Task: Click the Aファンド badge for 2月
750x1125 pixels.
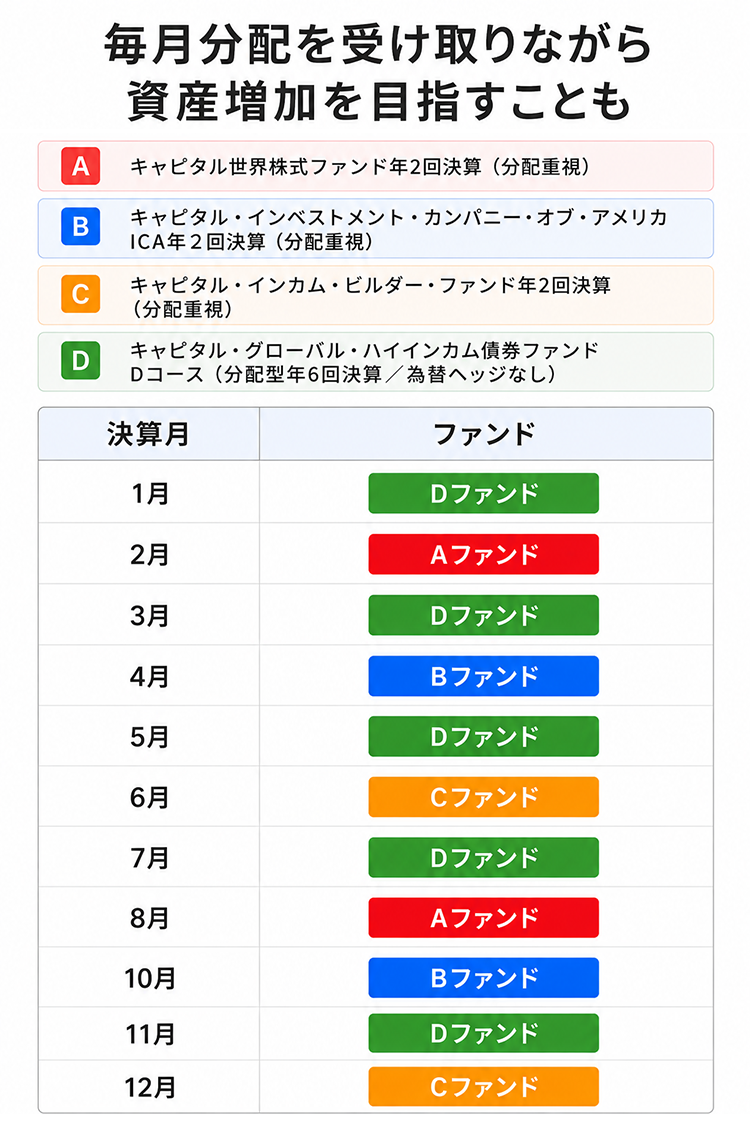Action: [484, 554]
